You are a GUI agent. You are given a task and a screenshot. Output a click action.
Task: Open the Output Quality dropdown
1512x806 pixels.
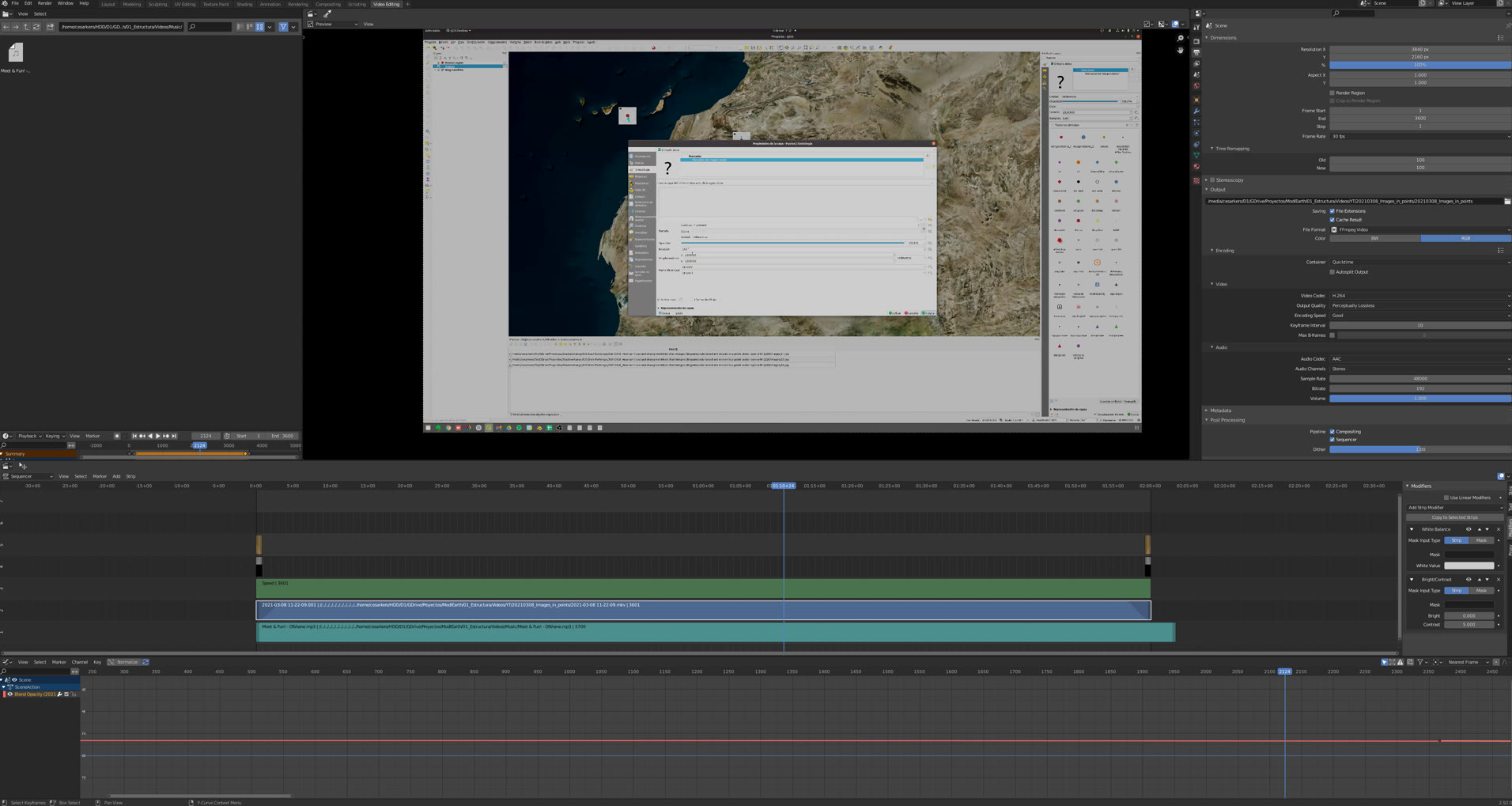(x=1420, y=305)
